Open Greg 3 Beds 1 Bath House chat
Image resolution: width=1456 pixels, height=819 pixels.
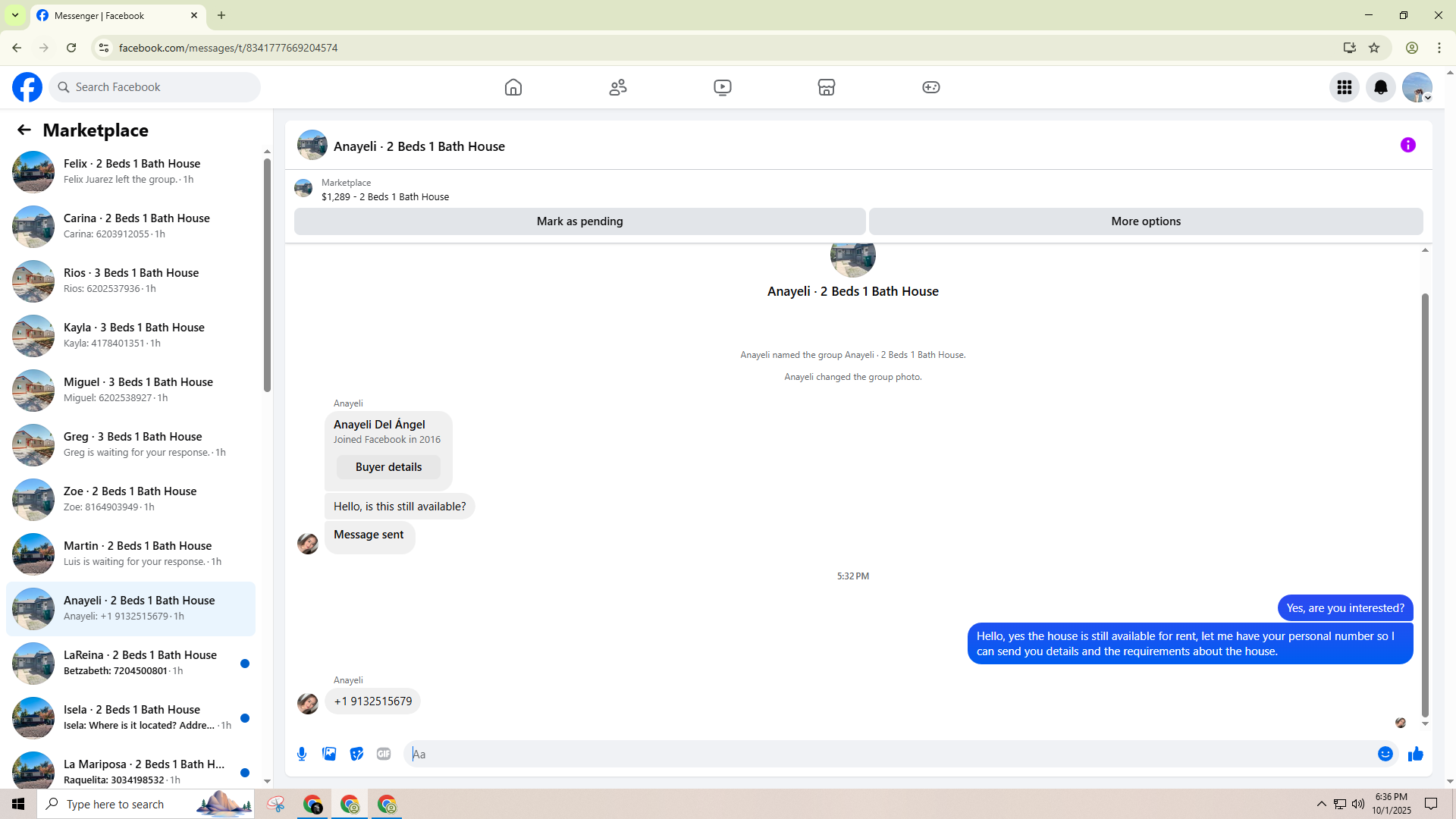pos(130,444)
